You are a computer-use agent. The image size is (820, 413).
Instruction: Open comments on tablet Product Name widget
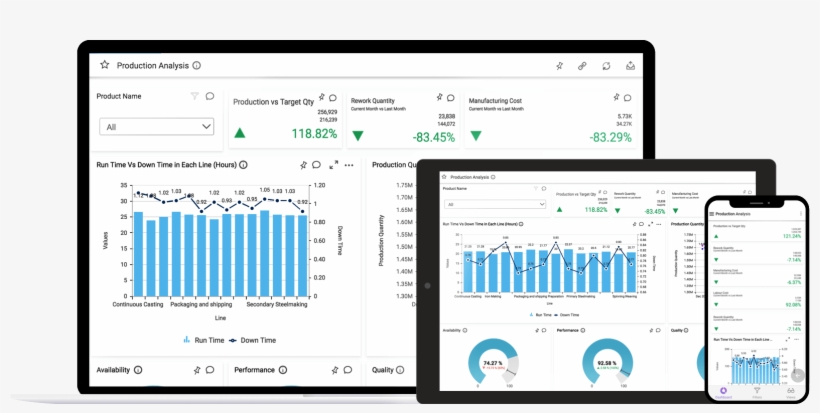[x=544, y=188]
